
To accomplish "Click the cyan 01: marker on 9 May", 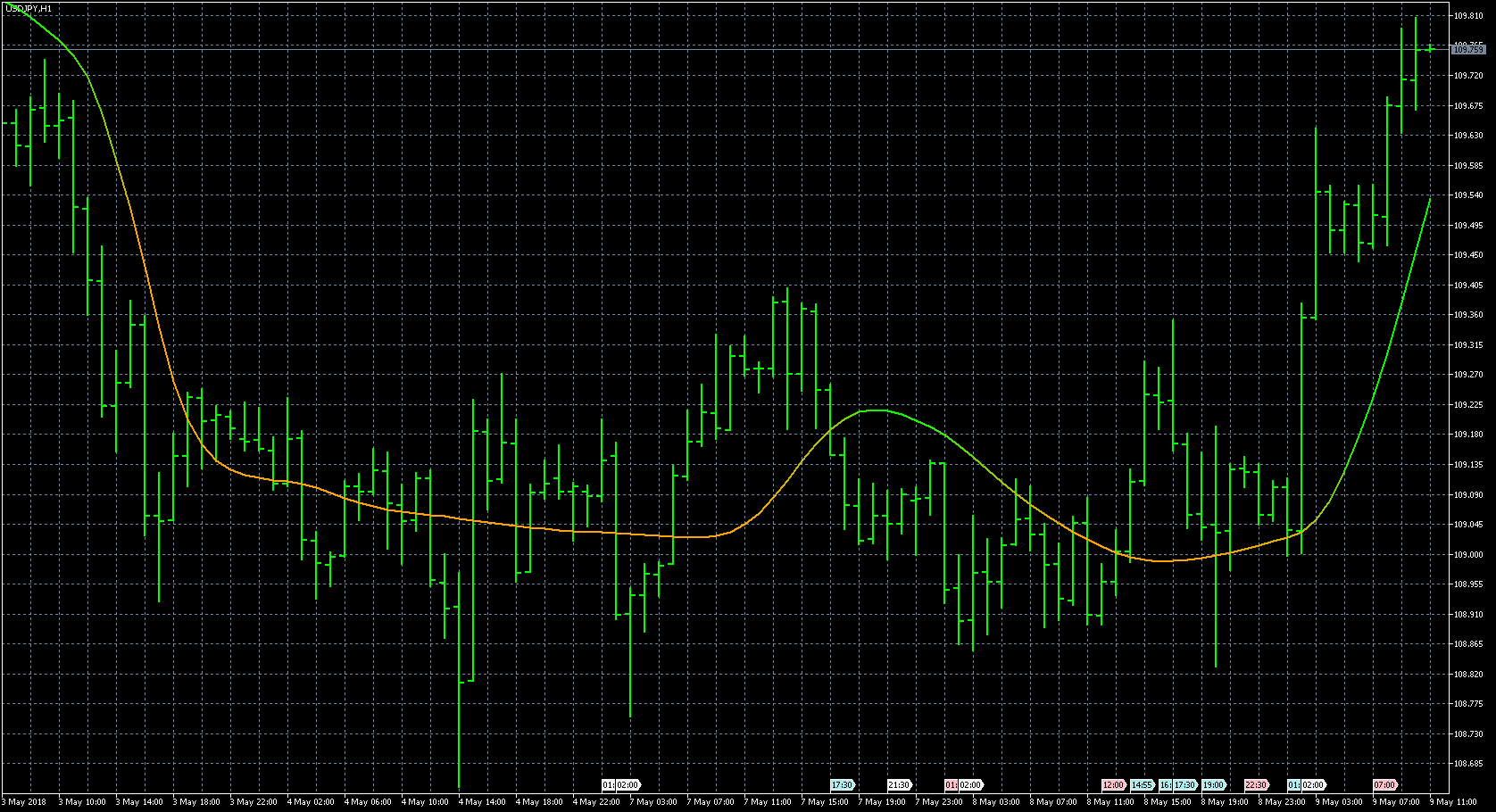I will pyautogui.click(x=1292, y=785).
